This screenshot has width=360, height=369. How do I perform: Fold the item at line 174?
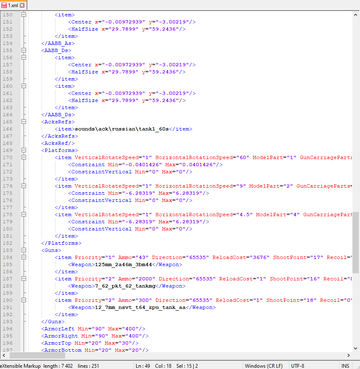[x=23, y=186]
